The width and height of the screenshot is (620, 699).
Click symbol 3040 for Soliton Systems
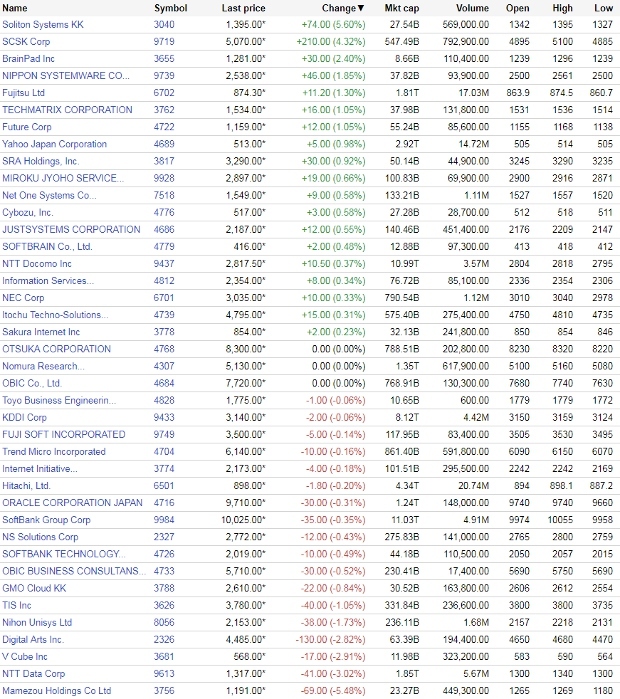click(164, 25)
